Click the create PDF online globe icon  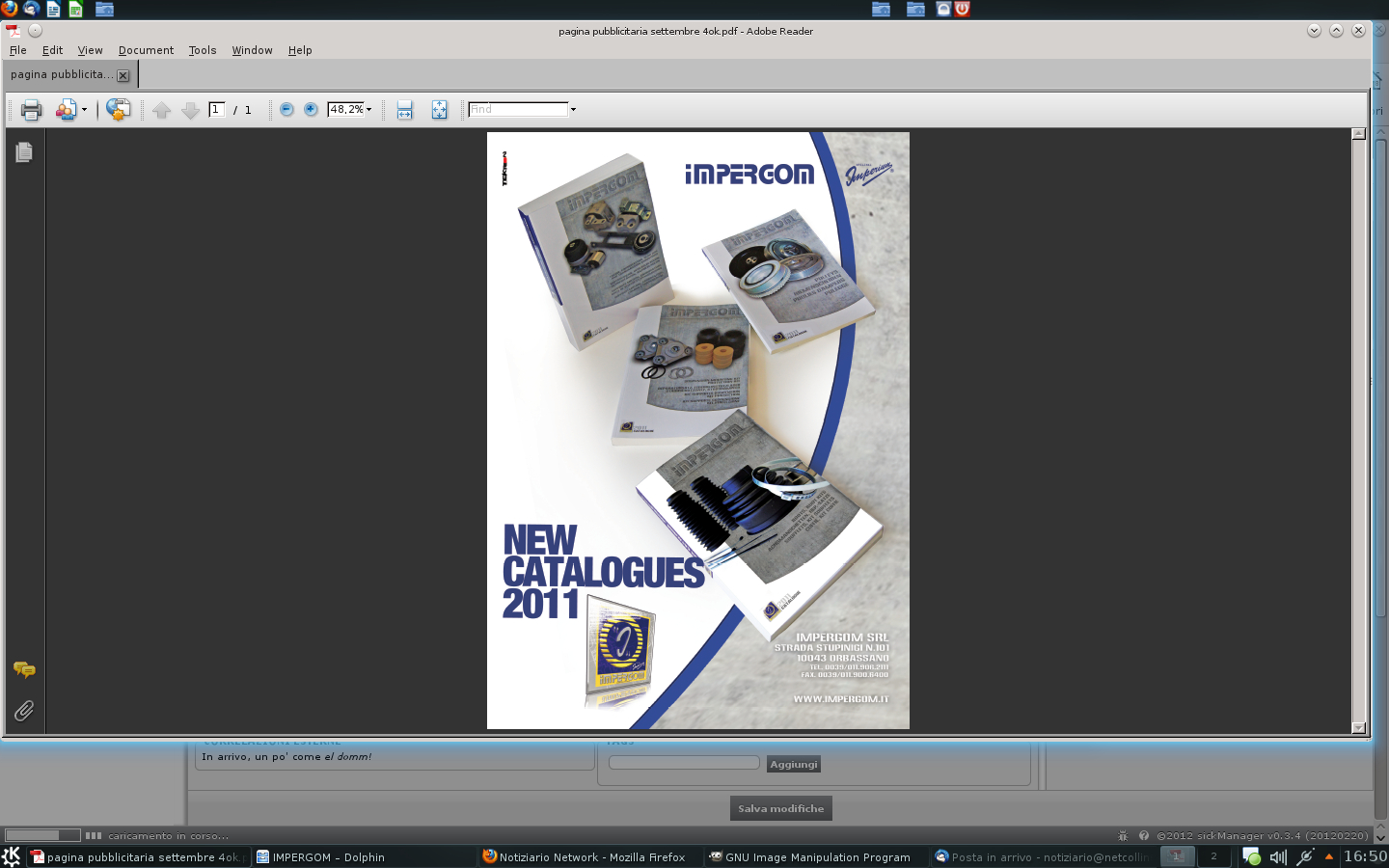pos(118,110)
